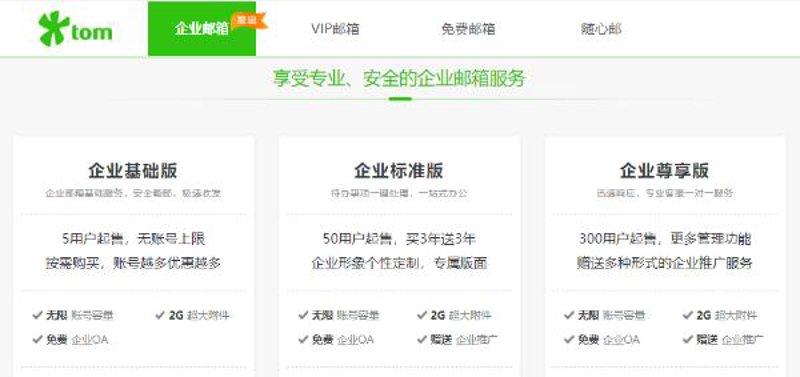Click the checkmark beside 免费 in 企业基础版
800x377 pixels.
click(x=37, y=339)
